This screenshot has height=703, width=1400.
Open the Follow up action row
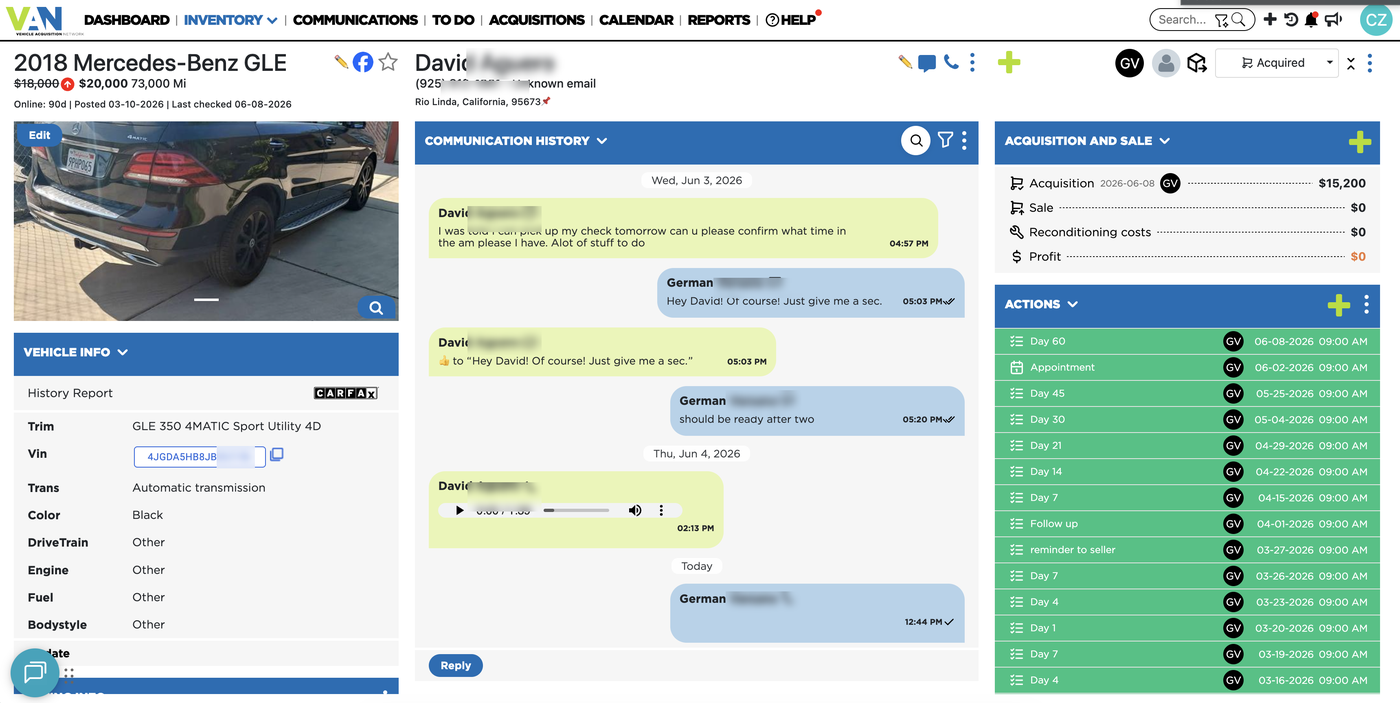click(x=1187, y=523)
